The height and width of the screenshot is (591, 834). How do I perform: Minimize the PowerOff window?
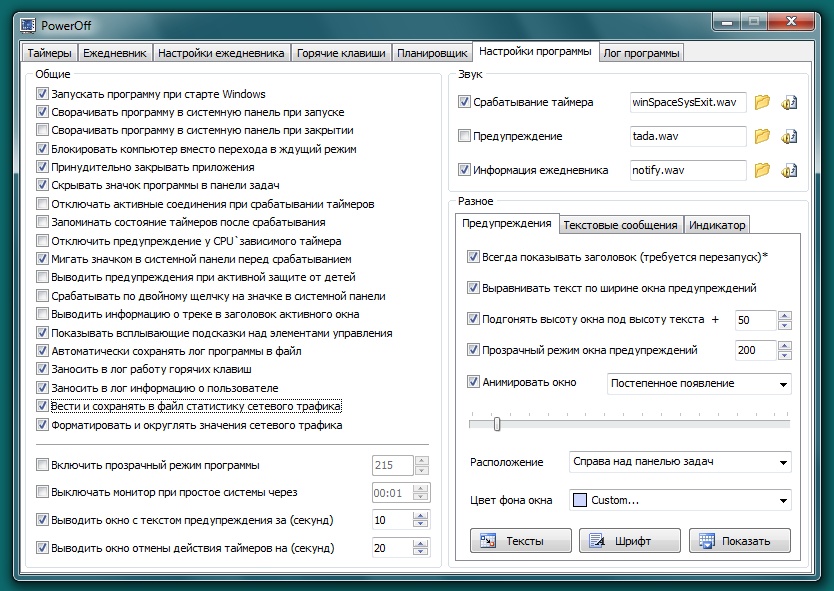727,22
